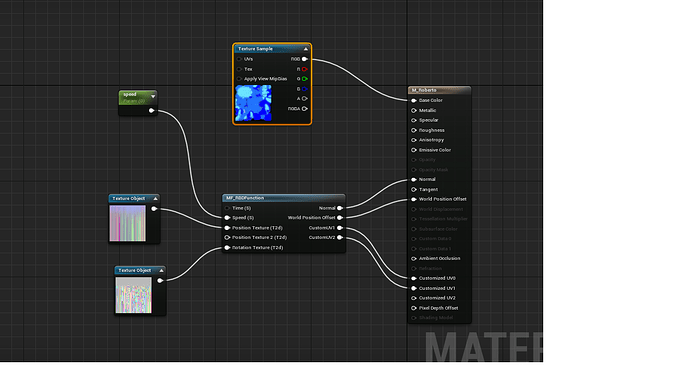Click the Metallic input pin on M_Roberto

coord(414,110)
